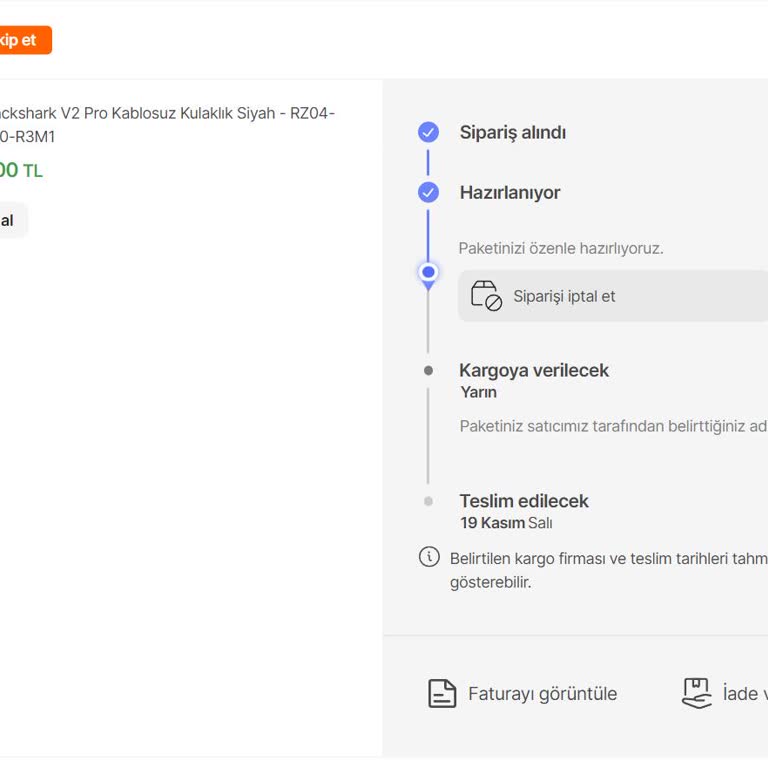Click the info circle icon beside 'Belirtilen kargo firması'
Screen dimensions: 768x768
[x=429, y=557]
